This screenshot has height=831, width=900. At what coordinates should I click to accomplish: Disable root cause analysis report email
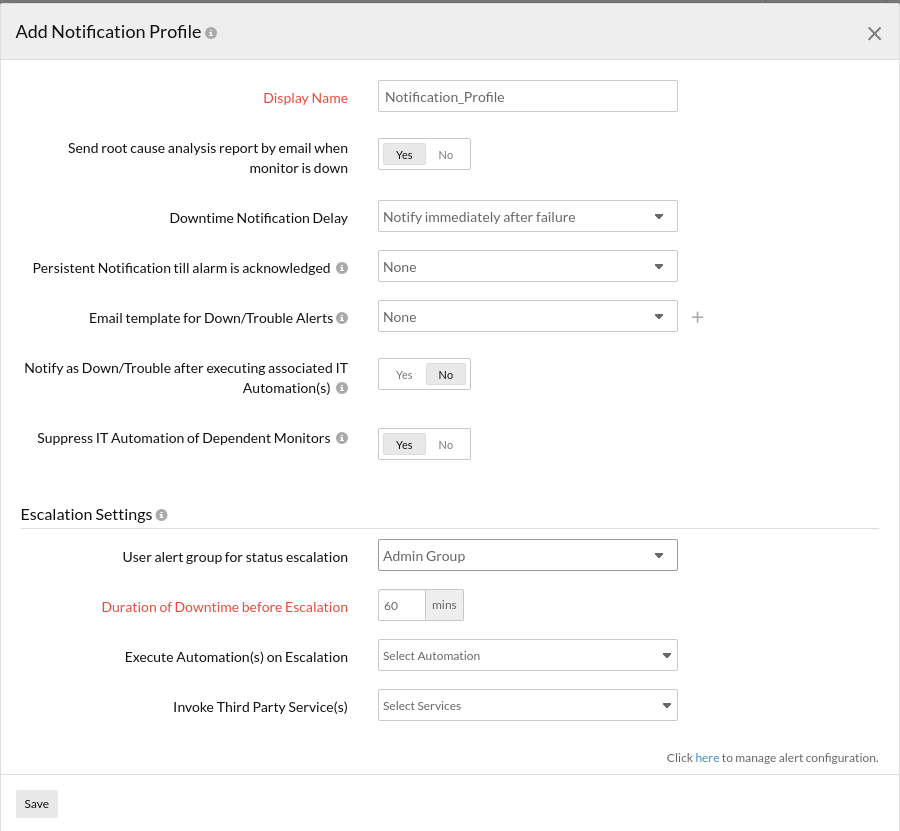pyautogui.click(x=446, y=154)
